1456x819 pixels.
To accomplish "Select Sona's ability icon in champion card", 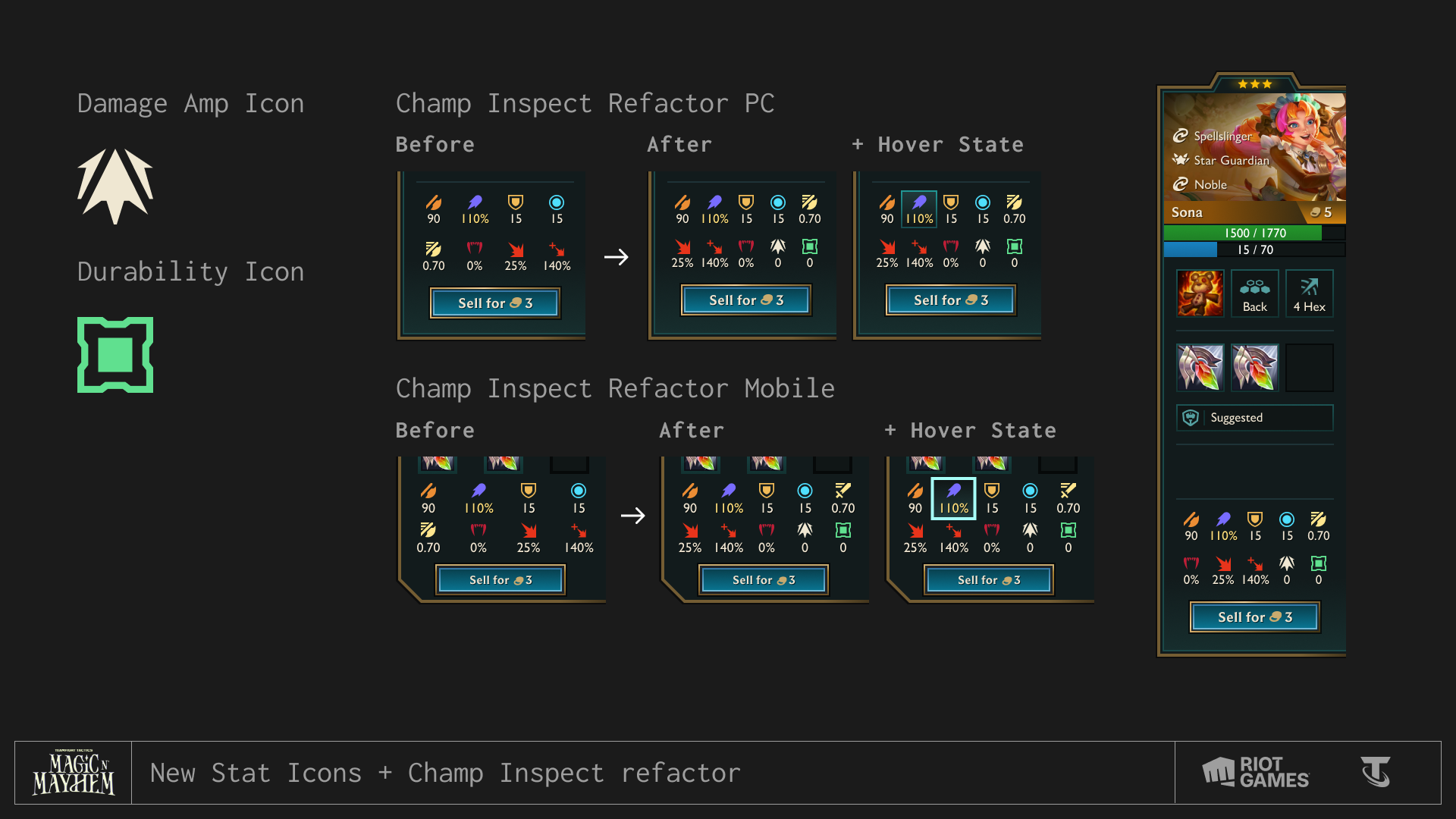I will (1200, 293).
